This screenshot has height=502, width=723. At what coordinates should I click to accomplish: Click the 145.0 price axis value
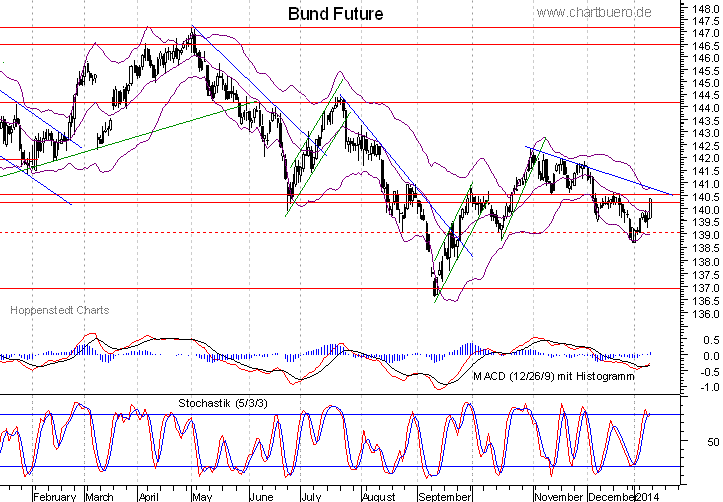(705, 83)
